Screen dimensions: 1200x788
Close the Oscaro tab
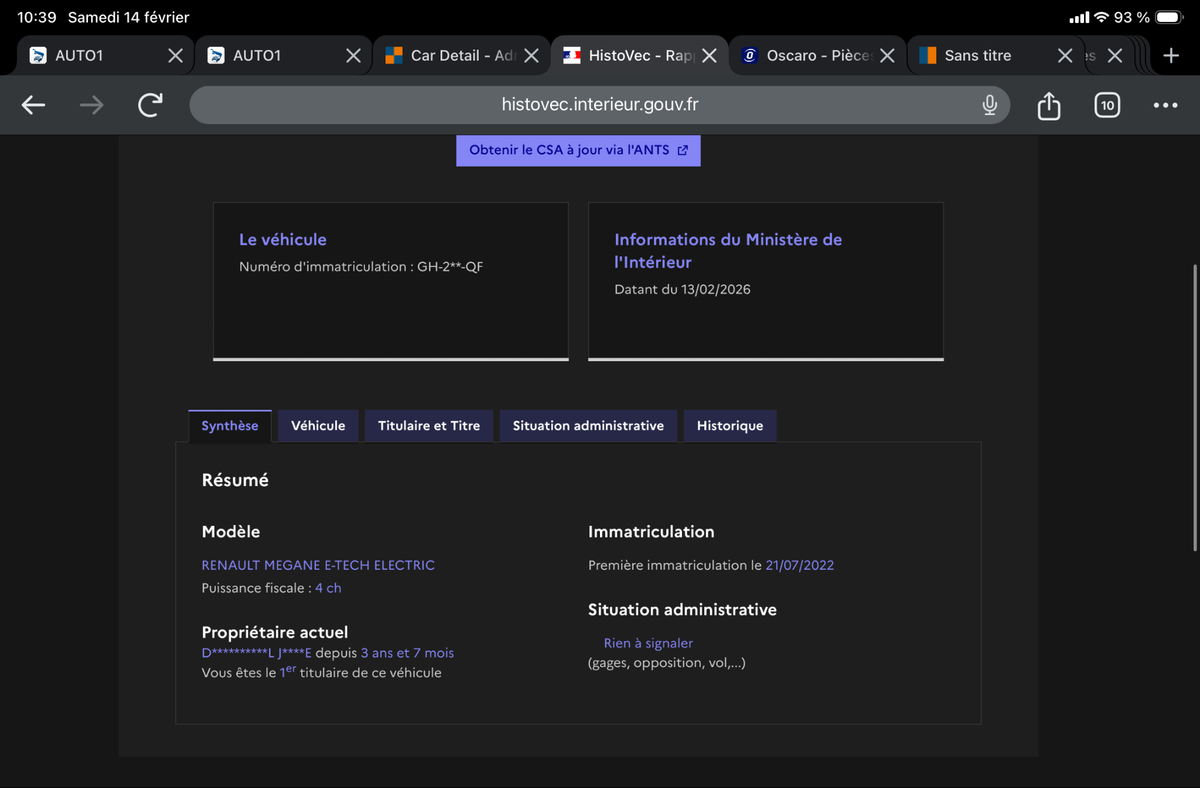coord(886,56)
